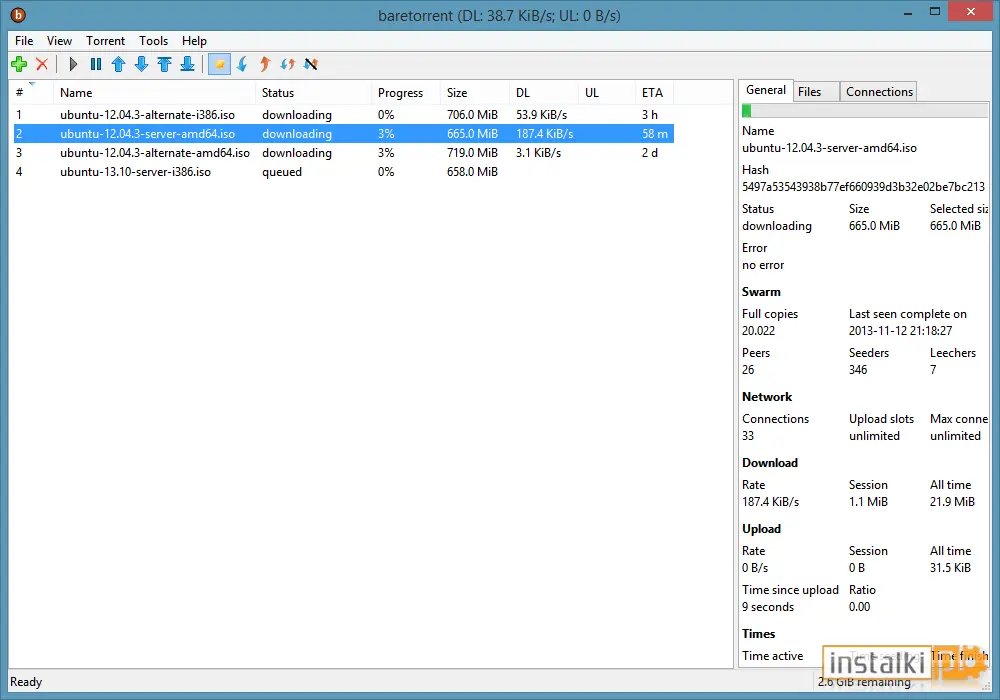
Task: Toggle the highlighted yellow filter button
Action: click(x=219, y=64)
